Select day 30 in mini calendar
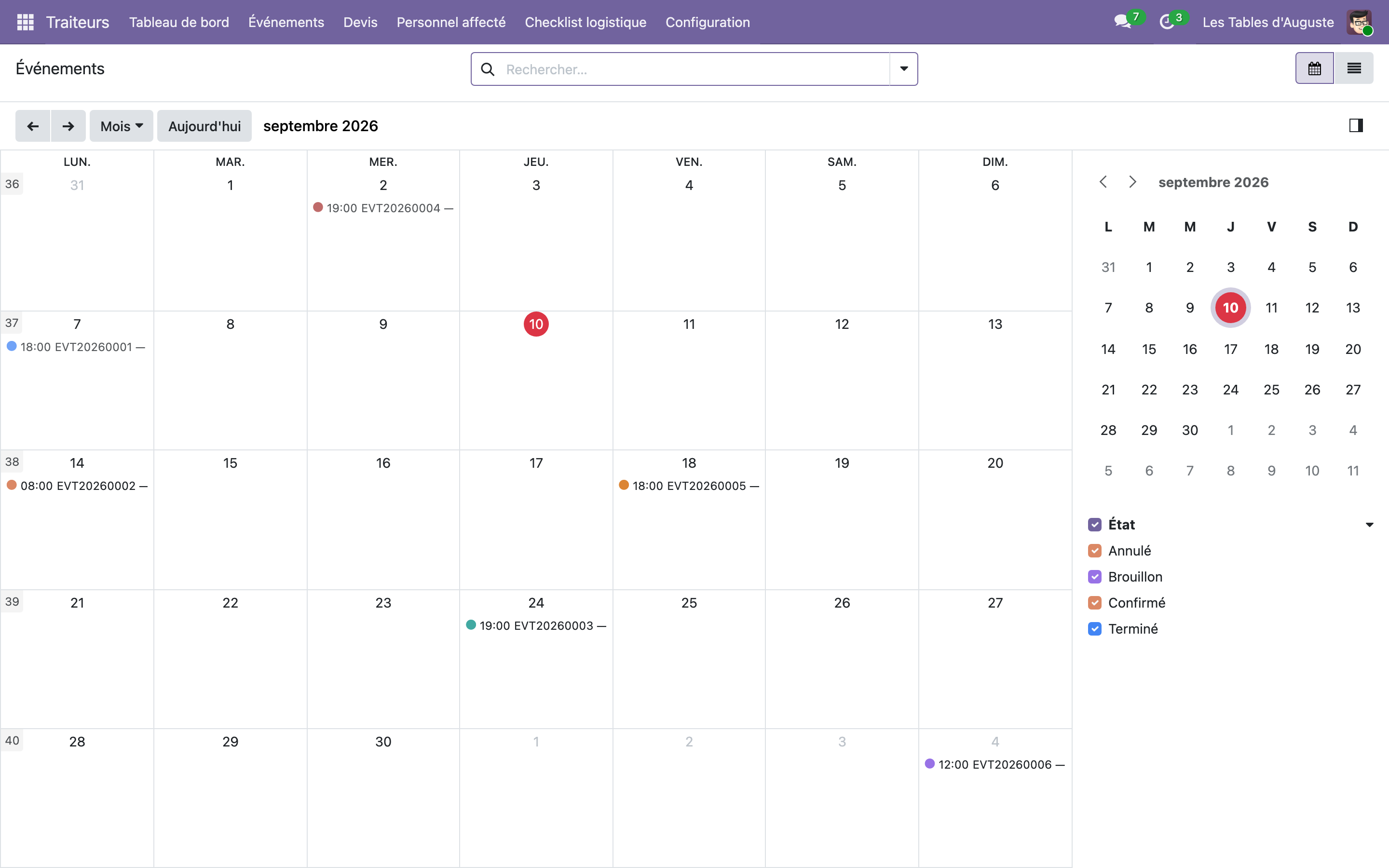Image resolution: width=1389 pixels, height=868 pixels. (1190, 430)
